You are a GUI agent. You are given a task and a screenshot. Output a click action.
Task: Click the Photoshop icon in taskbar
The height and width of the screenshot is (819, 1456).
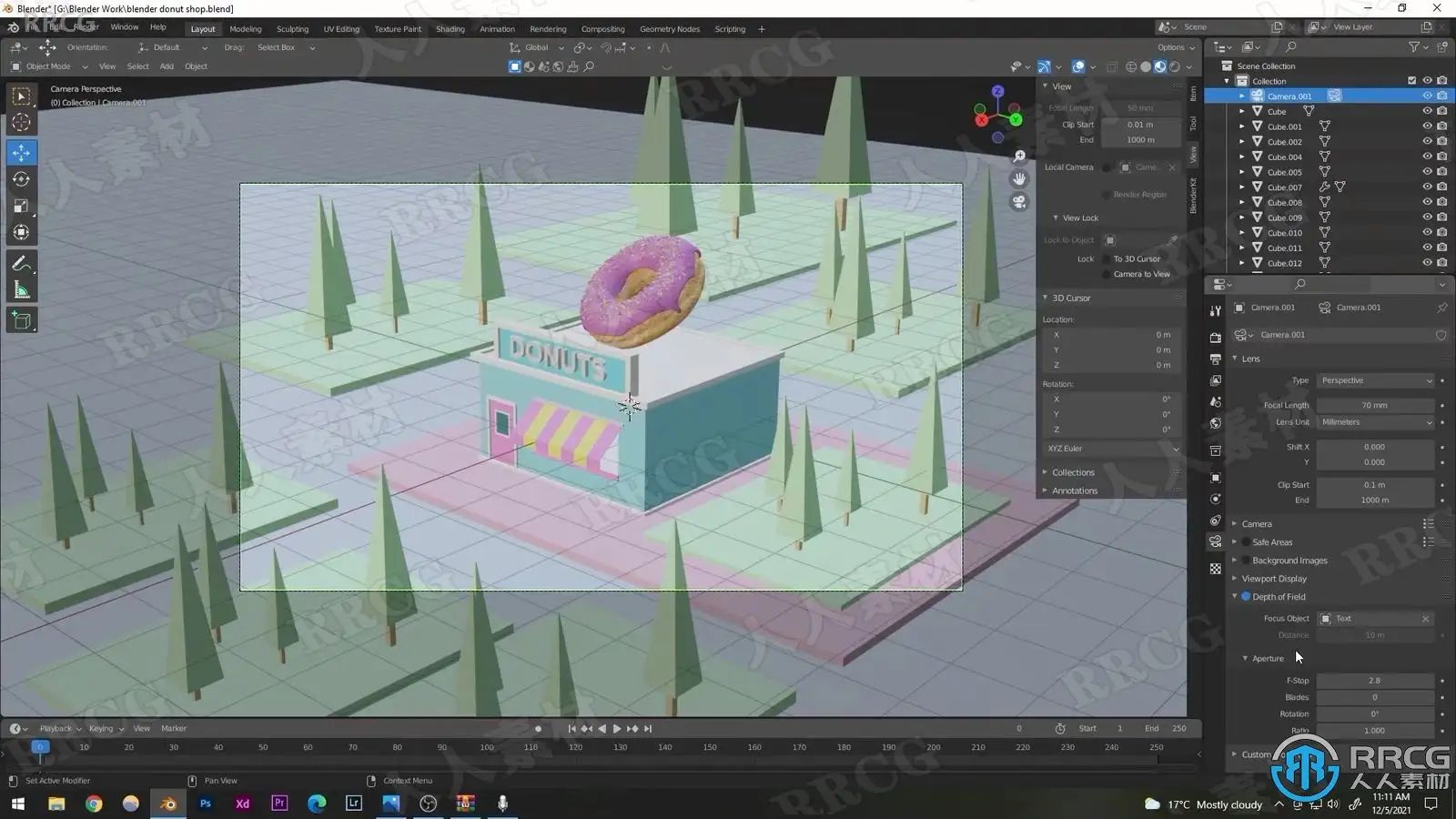pyautogui.click(x=206, y=804)
